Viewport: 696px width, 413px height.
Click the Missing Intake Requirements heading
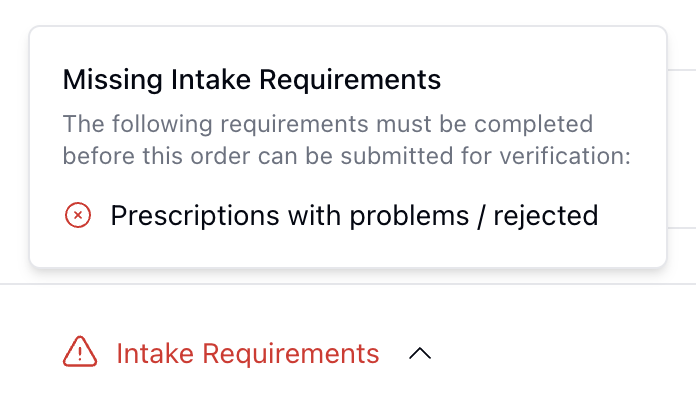pyautogui.click(x=252, y=79)
